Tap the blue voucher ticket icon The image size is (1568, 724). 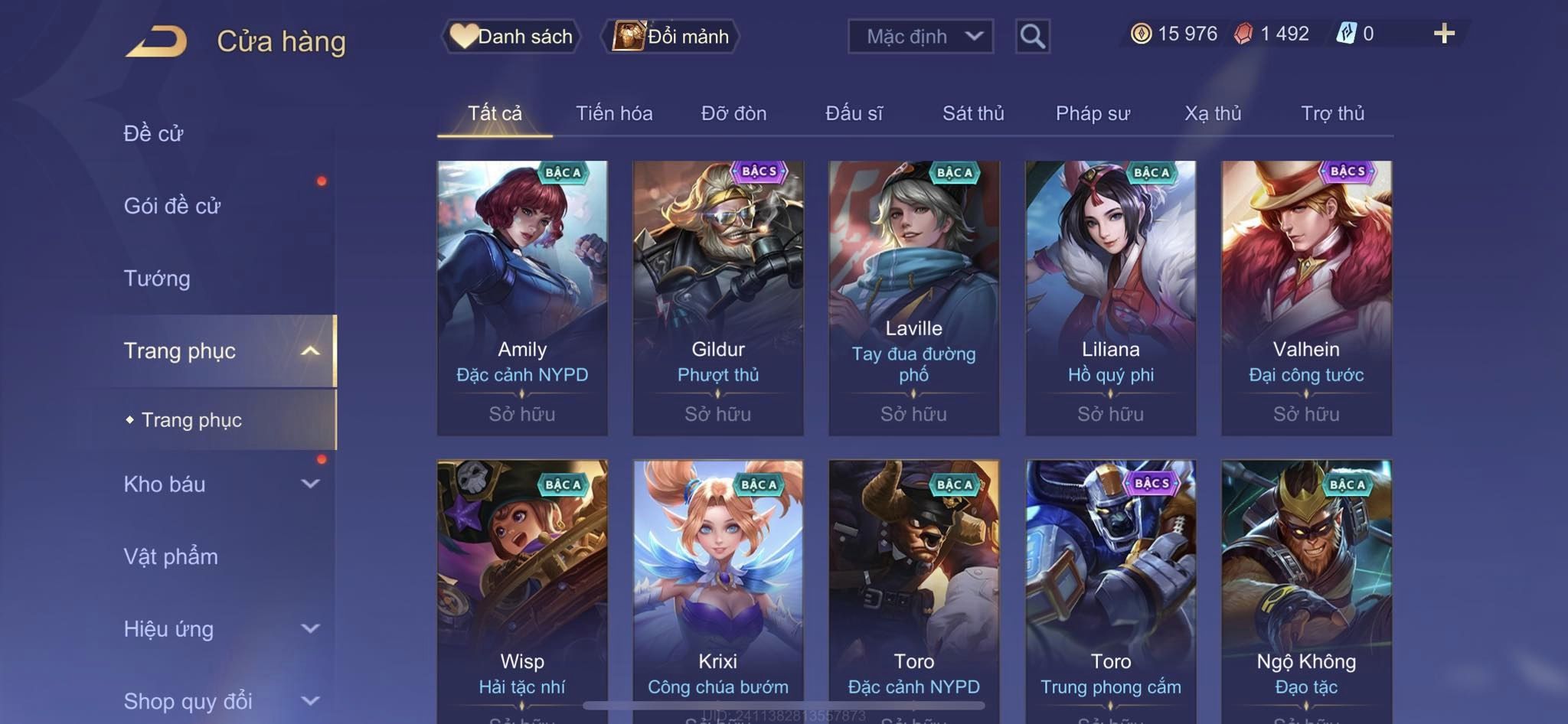1346,34
